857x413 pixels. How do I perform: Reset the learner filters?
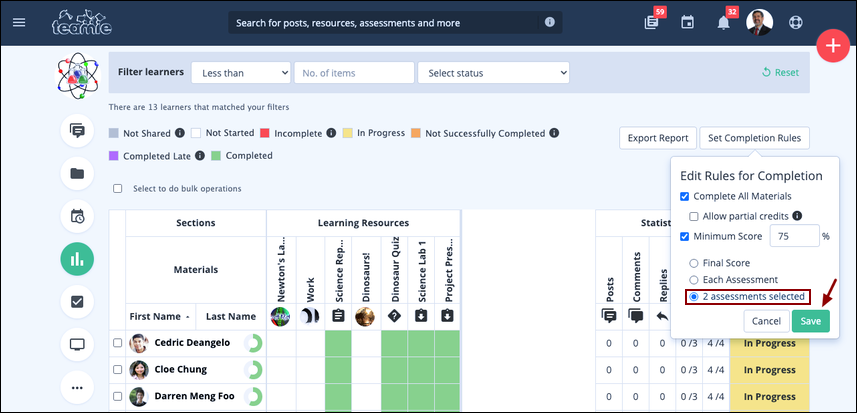click(780, 73)
